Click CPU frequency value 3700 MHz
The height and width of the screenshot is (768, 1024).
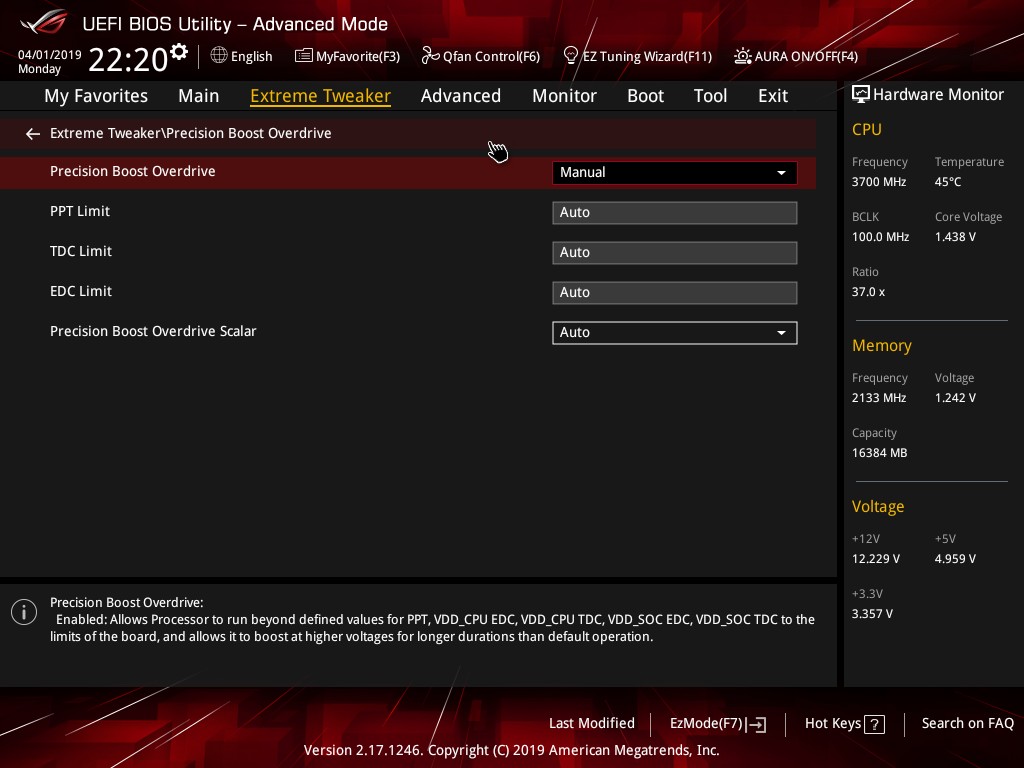[x=878, y=182]
